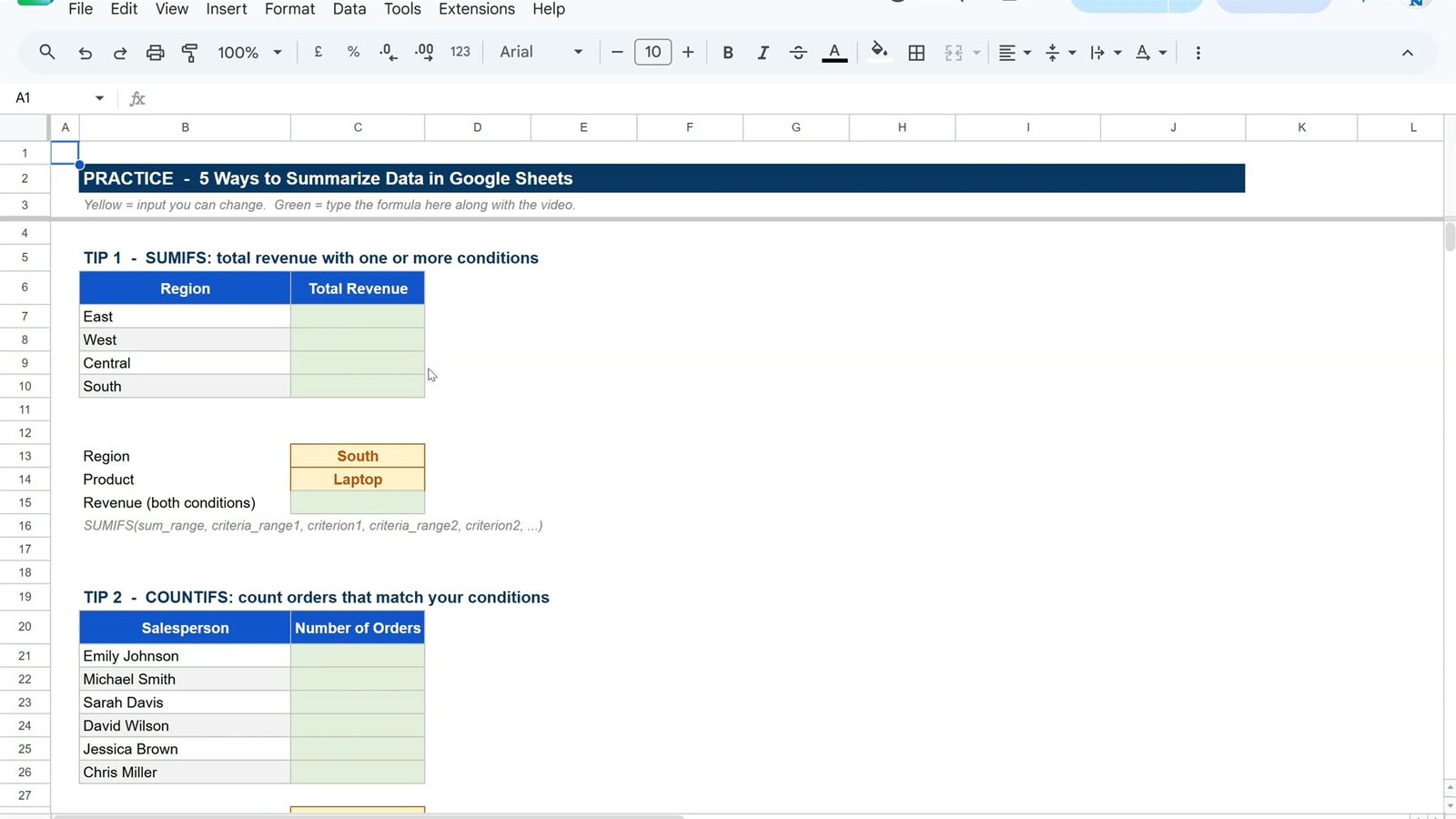Open text color picker
This screenshot has height=819, width=1456.
click(834, 53)
